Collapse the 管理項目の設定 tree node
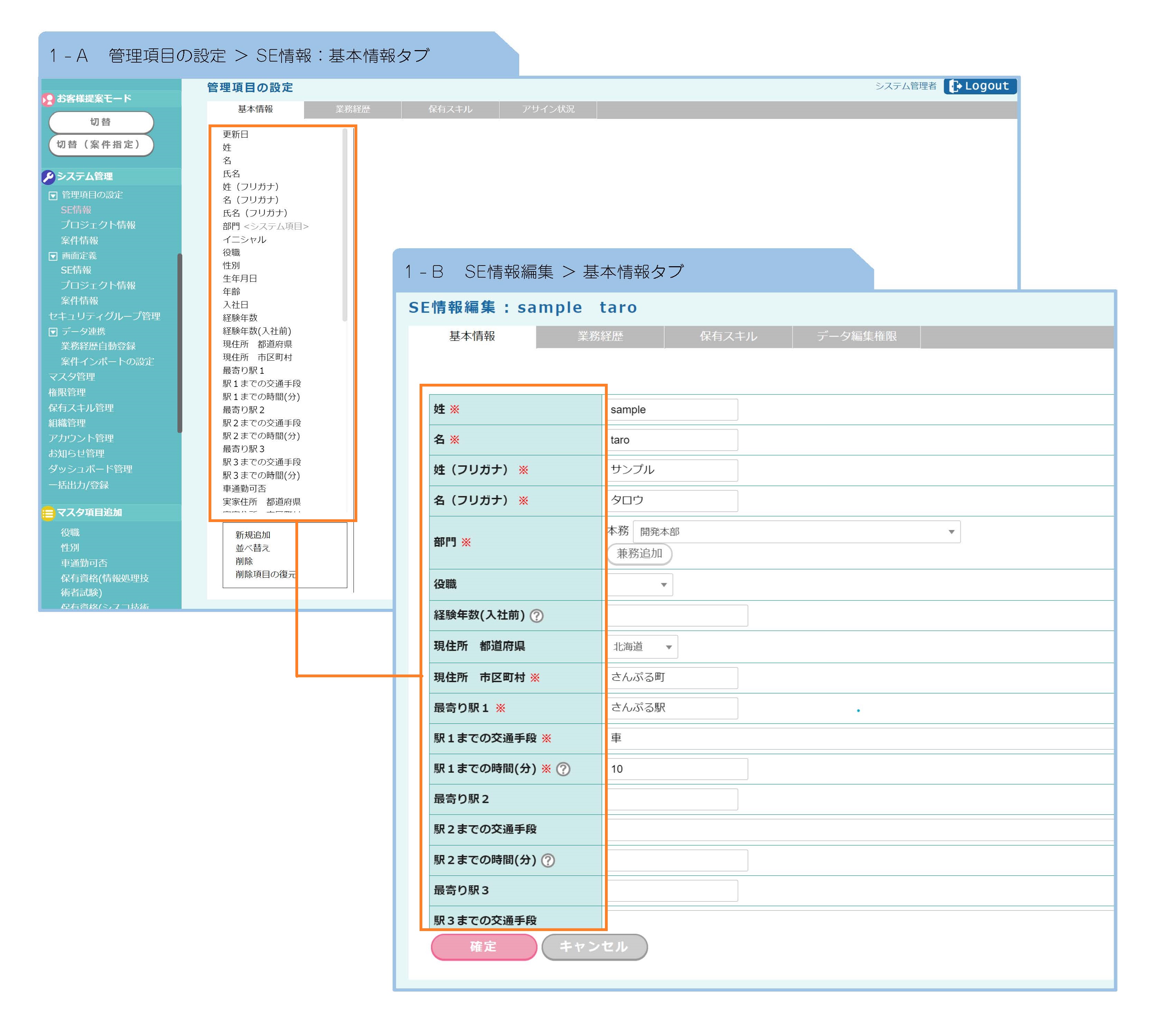This screenshot has height=1032, width=1176. tap(53, 195)
